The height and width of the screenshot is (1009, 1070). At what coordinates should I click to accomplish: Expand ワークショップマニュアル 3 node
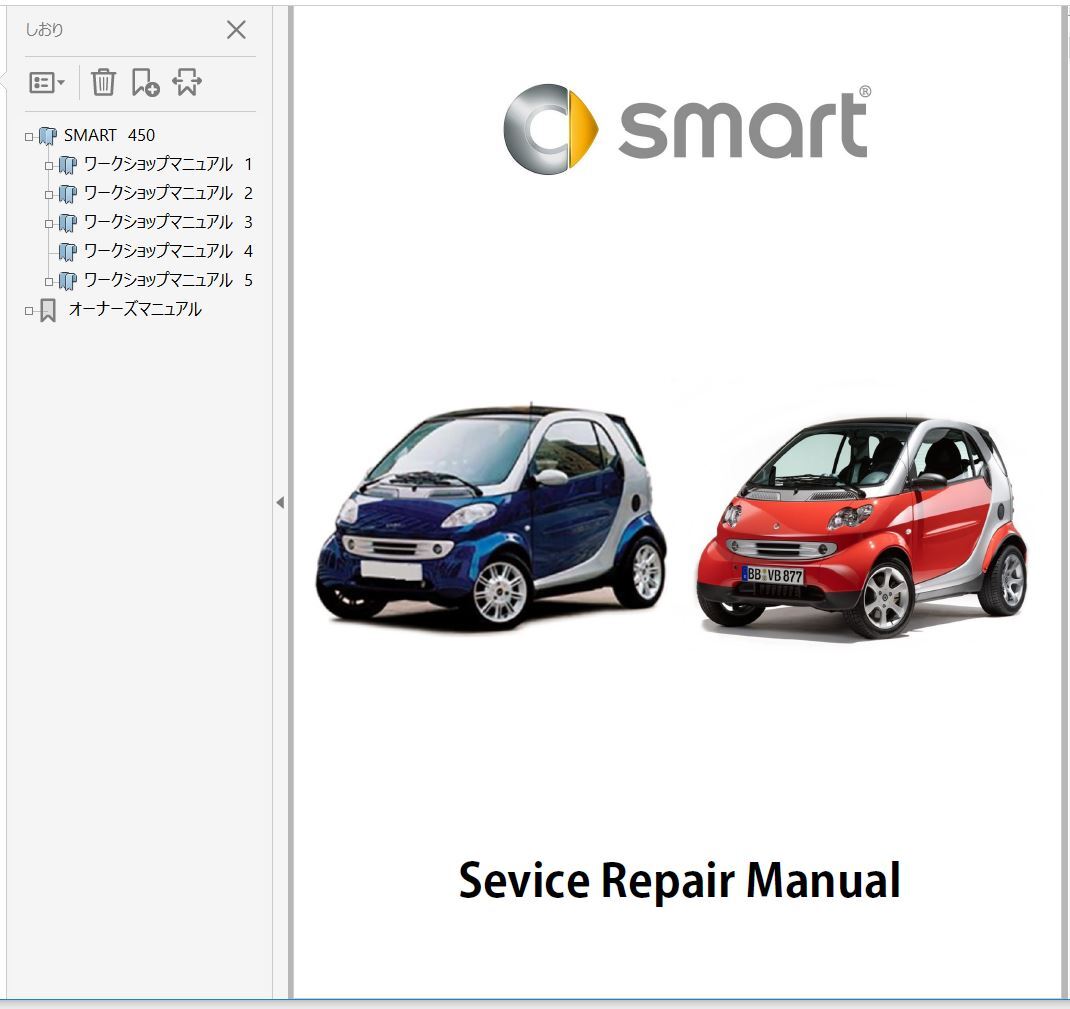pos(48,223)
